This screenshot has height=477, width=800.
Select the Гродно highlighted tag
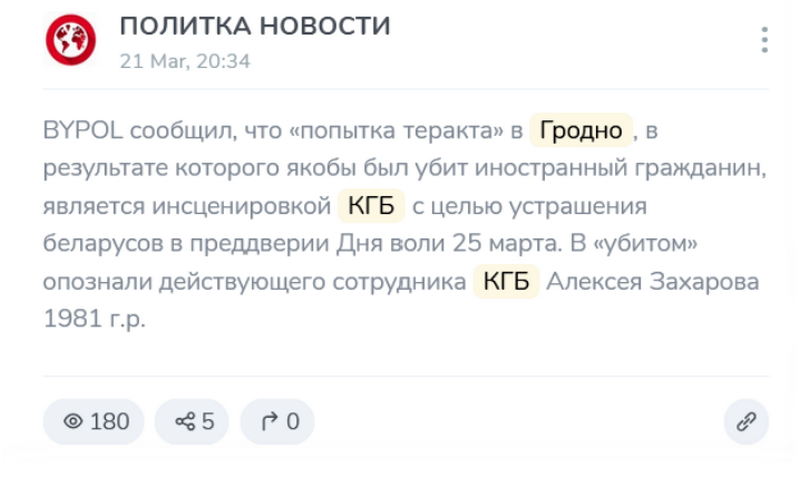pos(581,130)
